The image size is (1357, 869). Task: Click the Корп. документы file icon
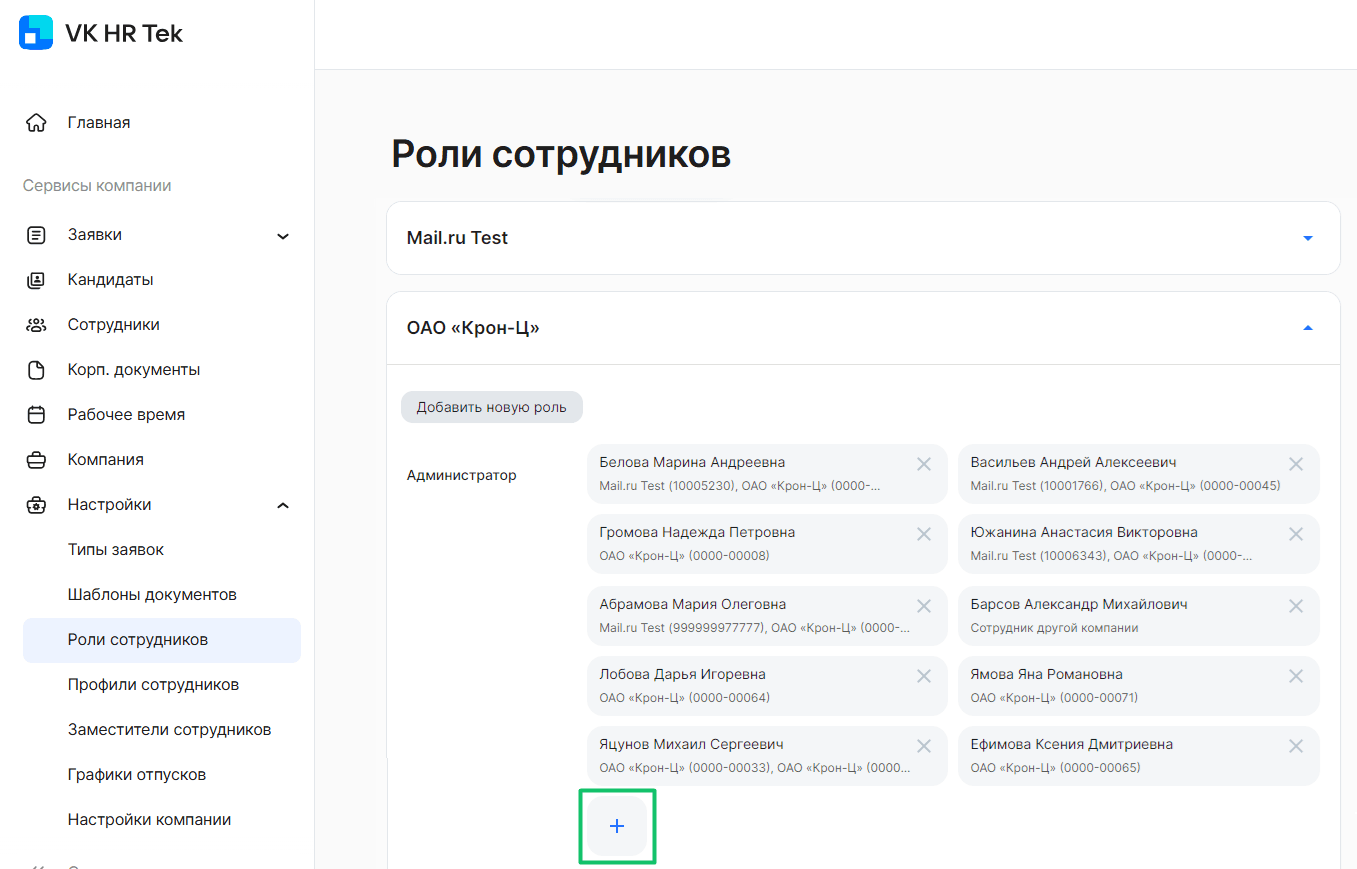tap(36, 370)
